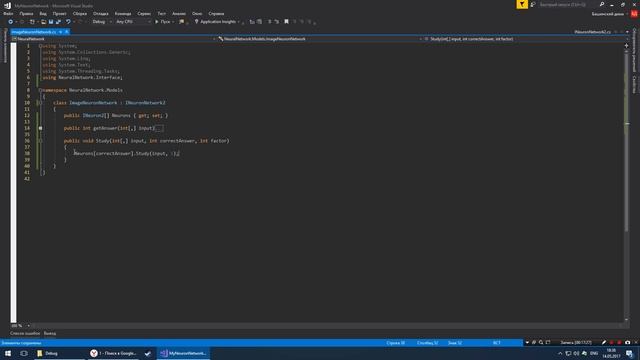
Task: Click the undo toolbar icon
Action: [x=68, y=22]
